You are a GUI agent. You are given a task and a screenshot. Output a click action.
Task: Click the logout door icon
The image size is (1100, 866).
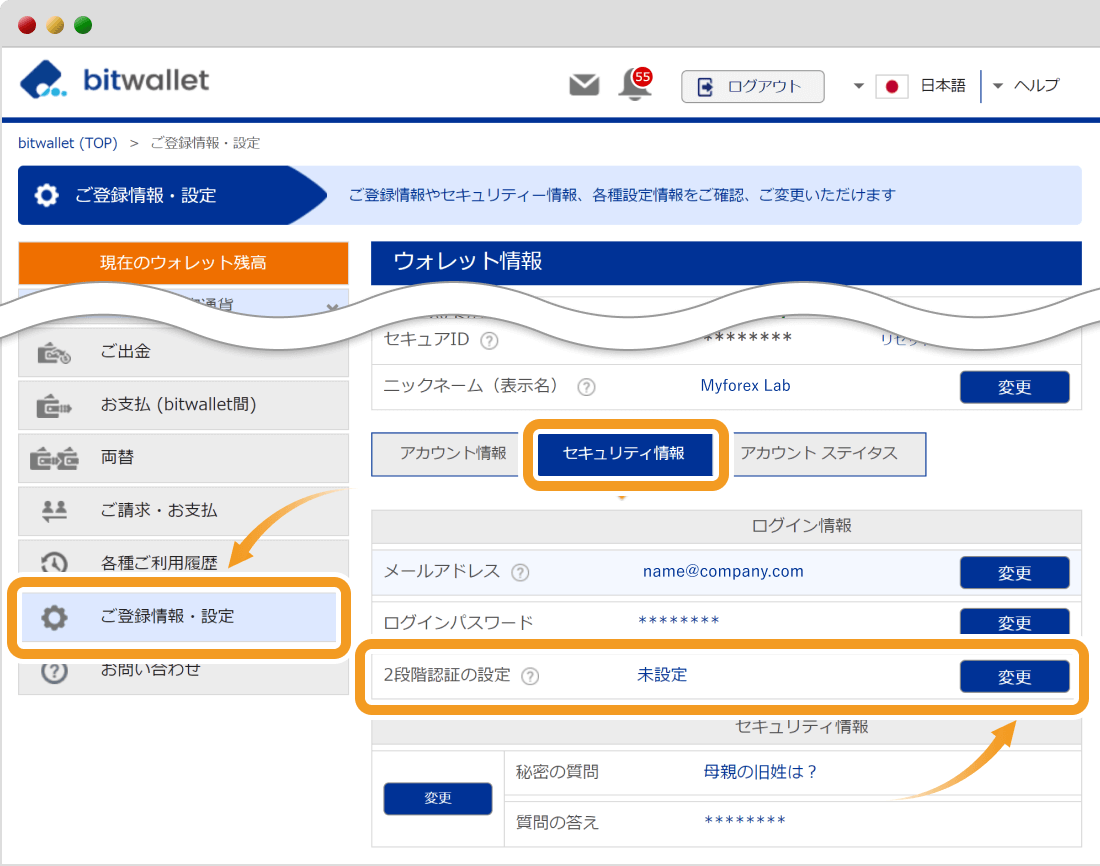(705, 87)
